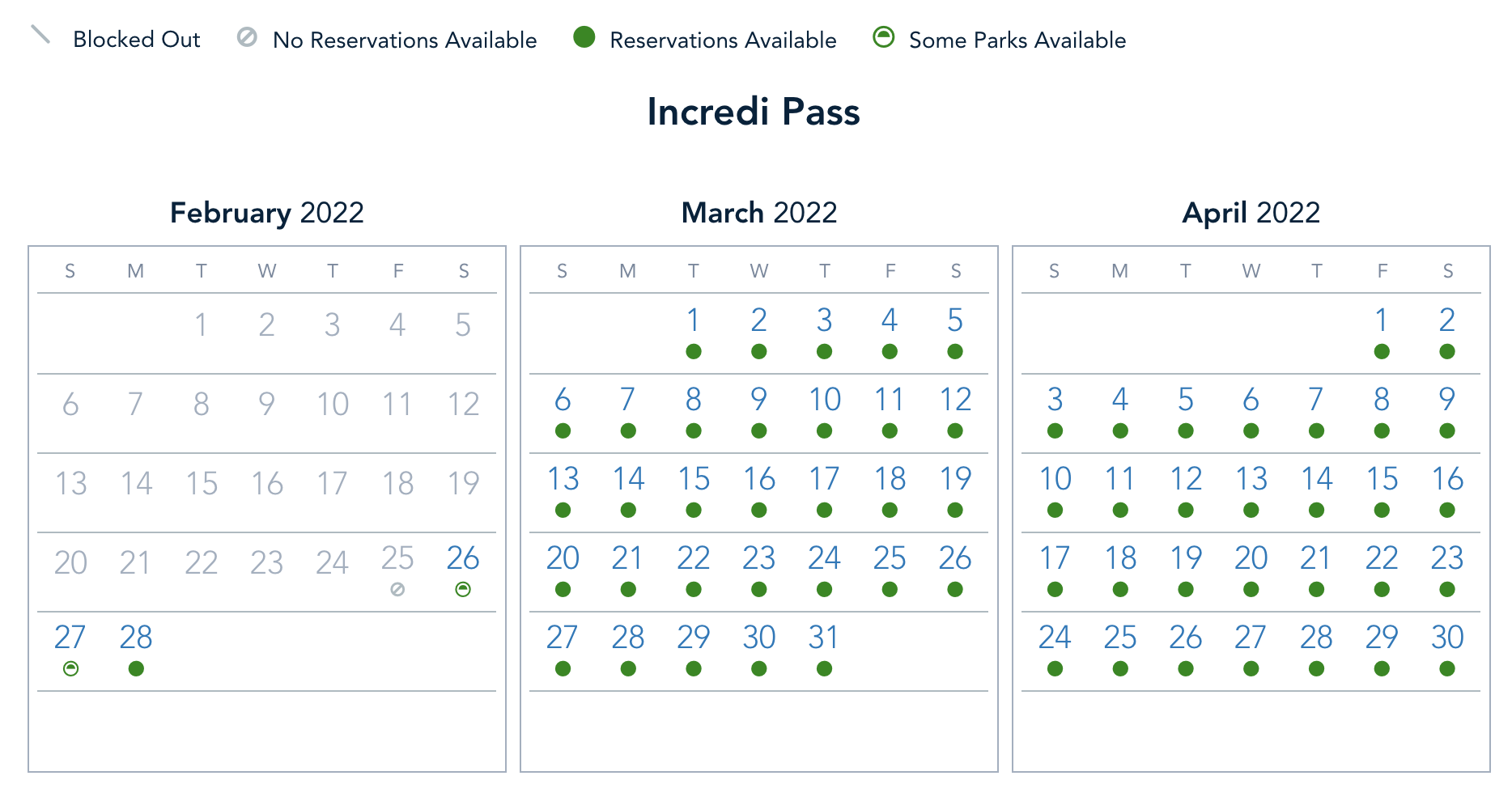Click green availability dot under February 28
The width and height of the screenshot is (1512, 797).
[136, 669]
